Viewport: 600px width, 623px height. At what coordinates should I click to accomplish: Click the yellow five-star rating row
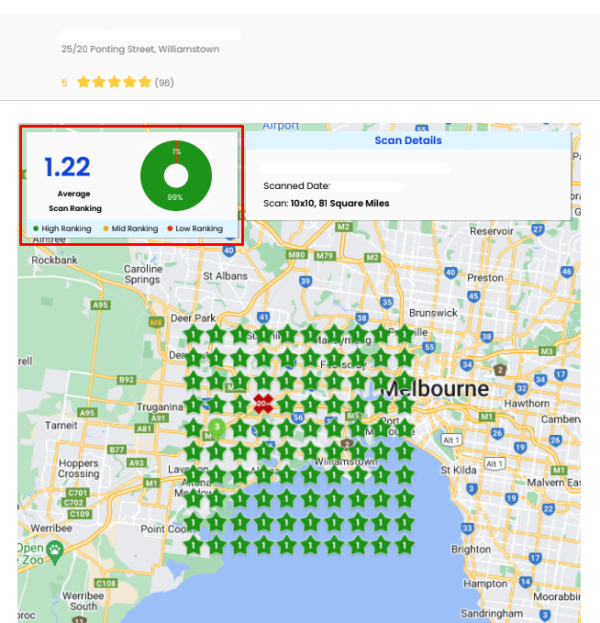pyautogui.click(x=114, y=82)
